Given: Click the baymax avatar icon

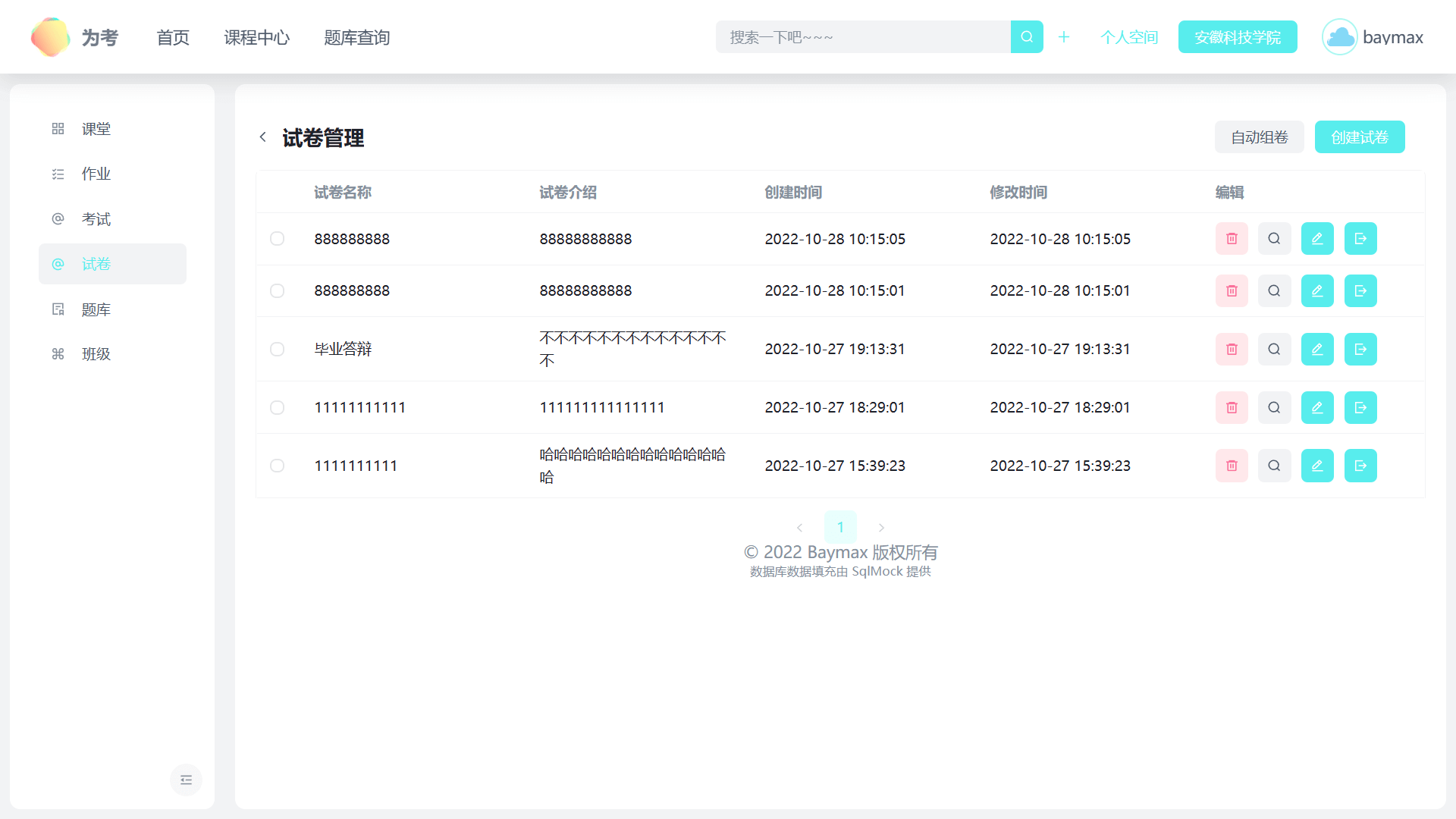Looking at the screenshot, I should tap(1339, 37).
